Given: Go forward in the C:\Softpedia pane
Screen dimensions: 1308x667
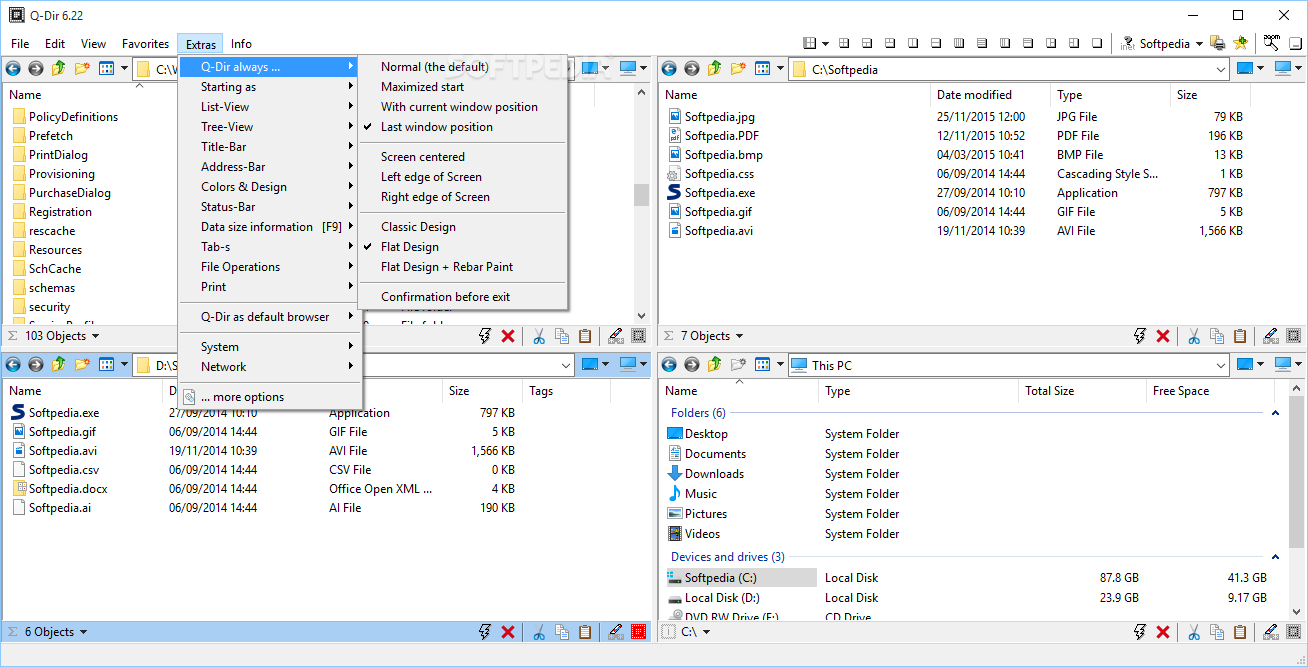Looking at the screenshot, I should coord(691,69).
